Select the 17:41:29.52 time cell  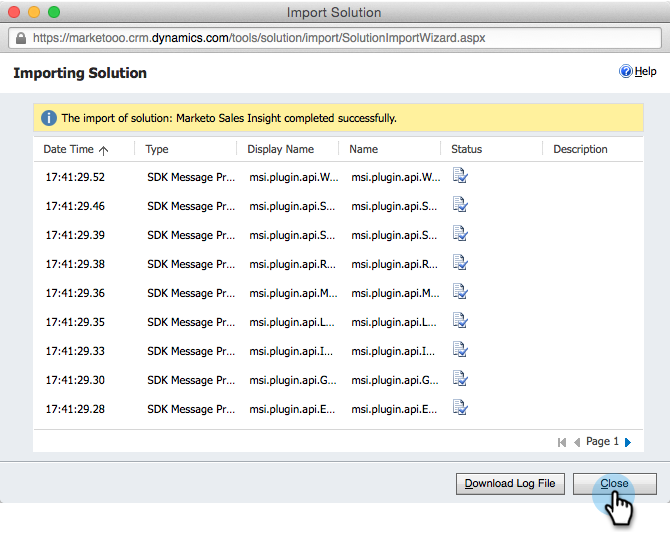(x=75, y=177)
